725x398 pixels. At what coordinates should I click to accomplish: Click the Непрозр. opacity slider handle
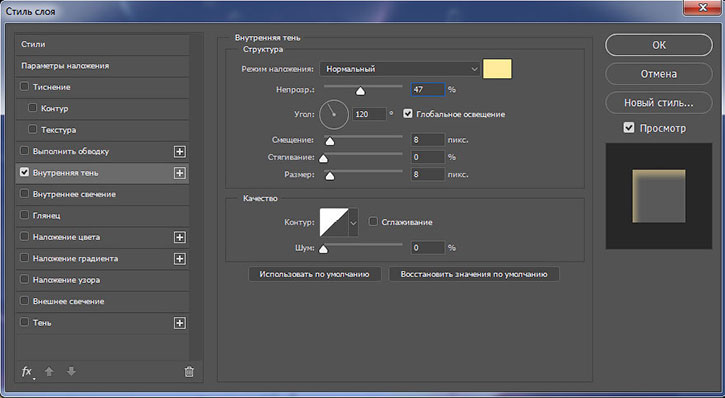point(360,92)
